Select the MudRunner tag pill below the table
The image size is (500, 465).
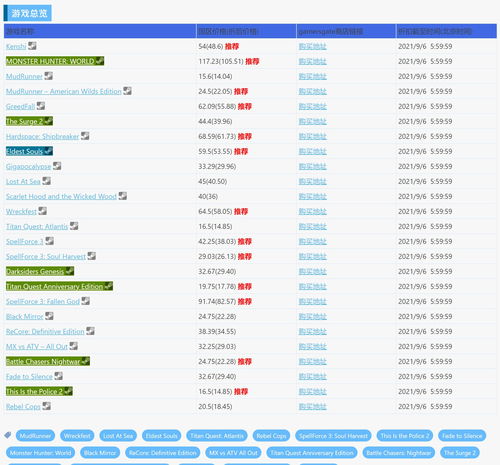[35, 436]
